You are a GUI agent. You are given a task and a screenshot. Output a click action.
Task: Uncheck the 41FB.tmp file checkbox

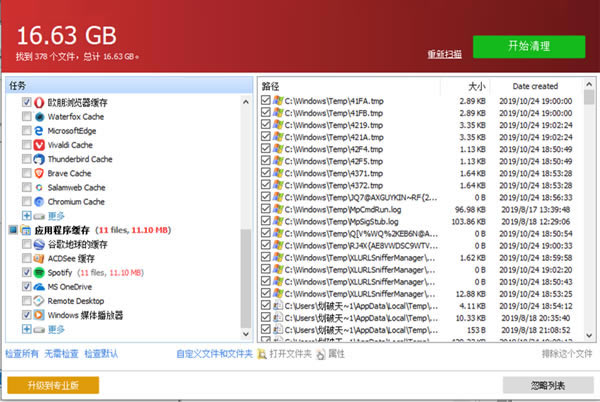click(266, 112)
